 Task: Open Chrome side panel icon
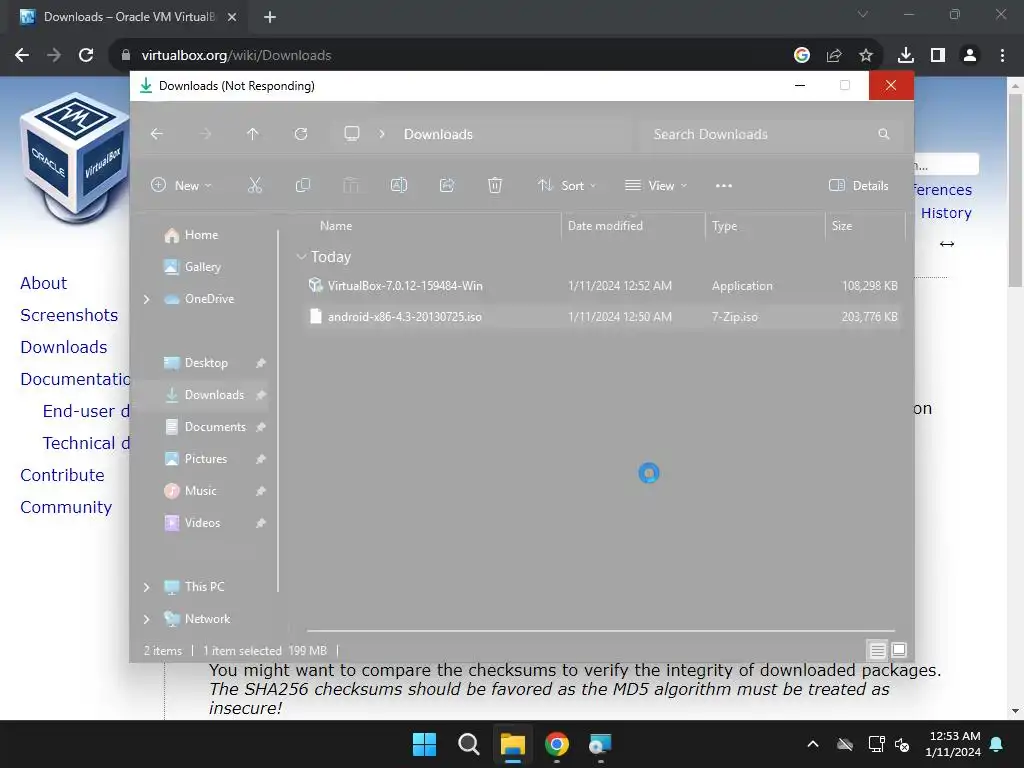(x=938, y=55)
